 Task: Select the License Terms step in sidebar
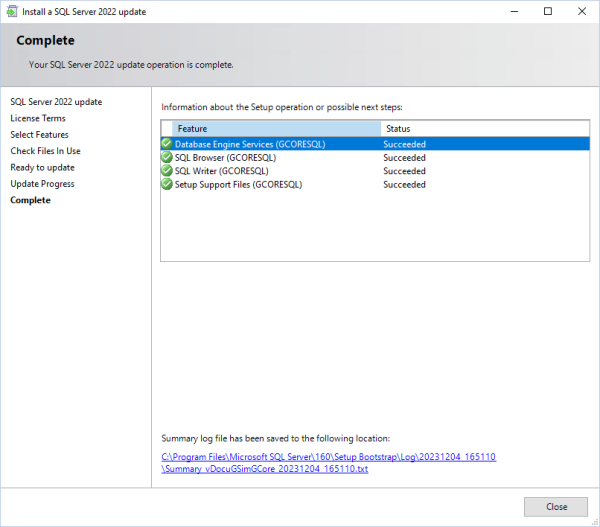tap(38, 118)
